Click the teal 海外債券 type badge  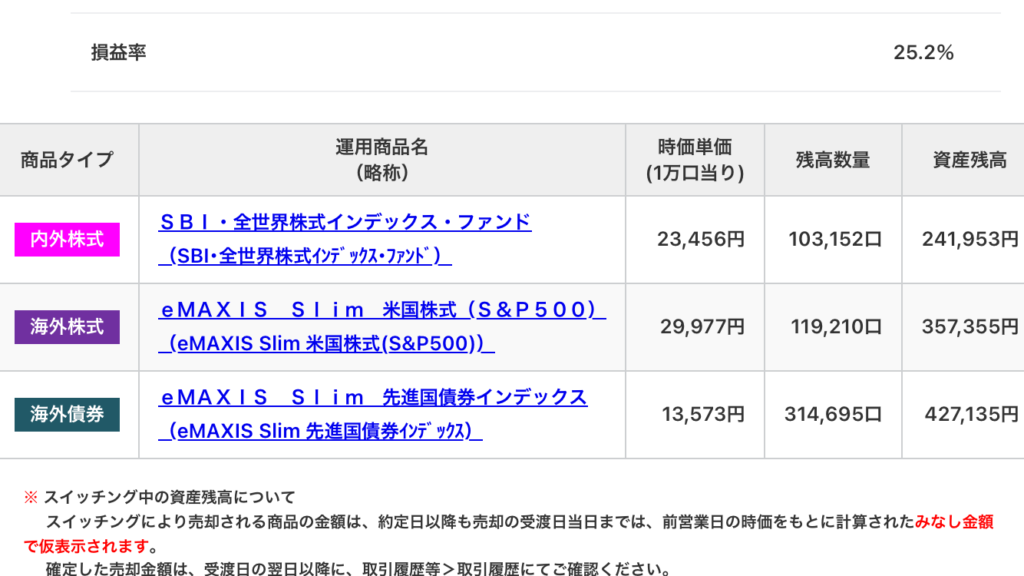tap(67, 414)
